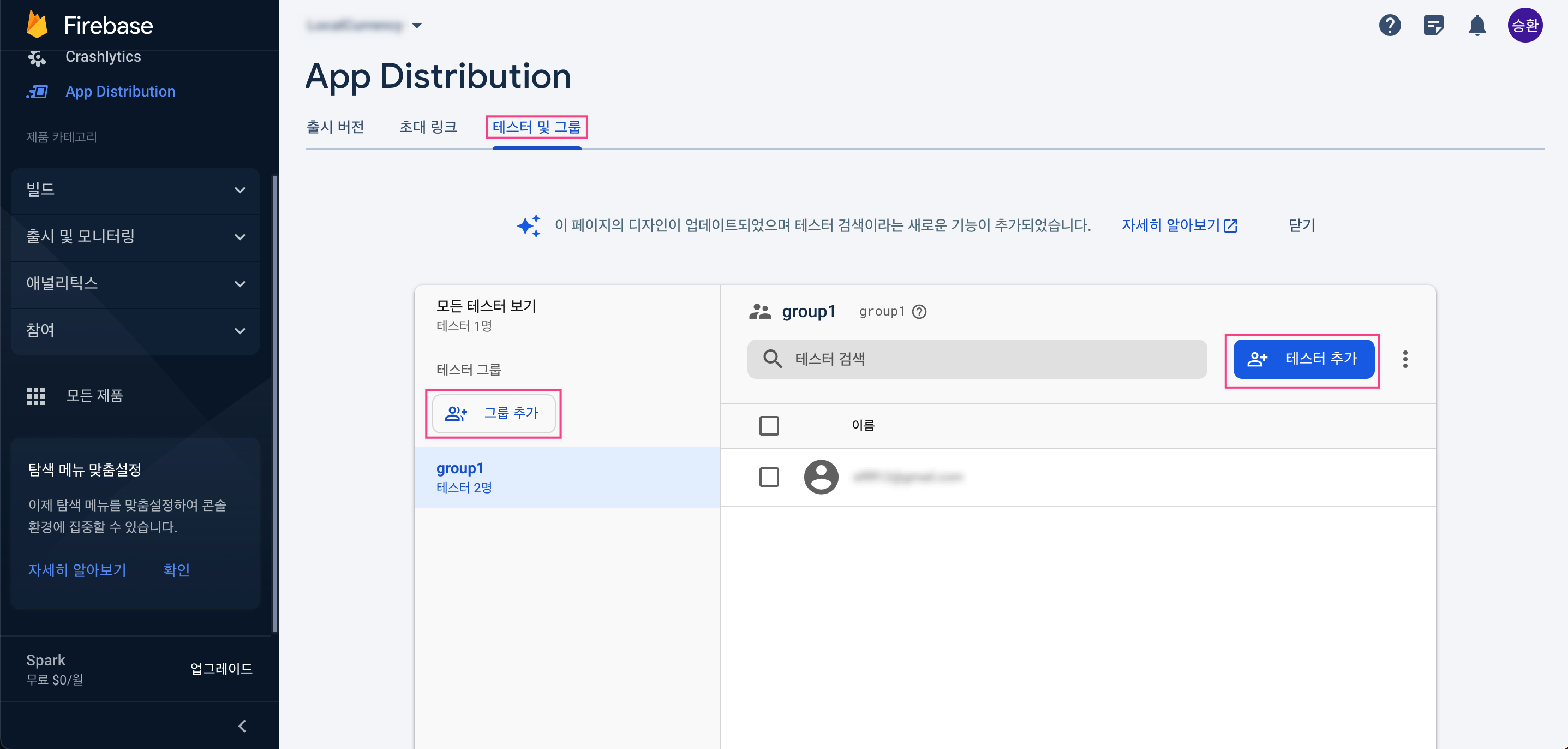The width and height of the screenshot is (1568, 749).
Task: Click the Firebase logo icon
Action: click(x=37, y=25)
